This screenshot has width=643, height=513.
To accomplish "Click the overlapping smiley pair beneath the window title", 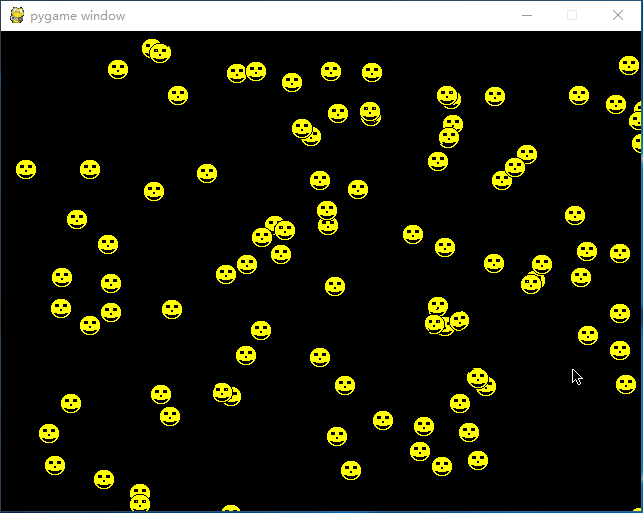I will tap(156, 51).
